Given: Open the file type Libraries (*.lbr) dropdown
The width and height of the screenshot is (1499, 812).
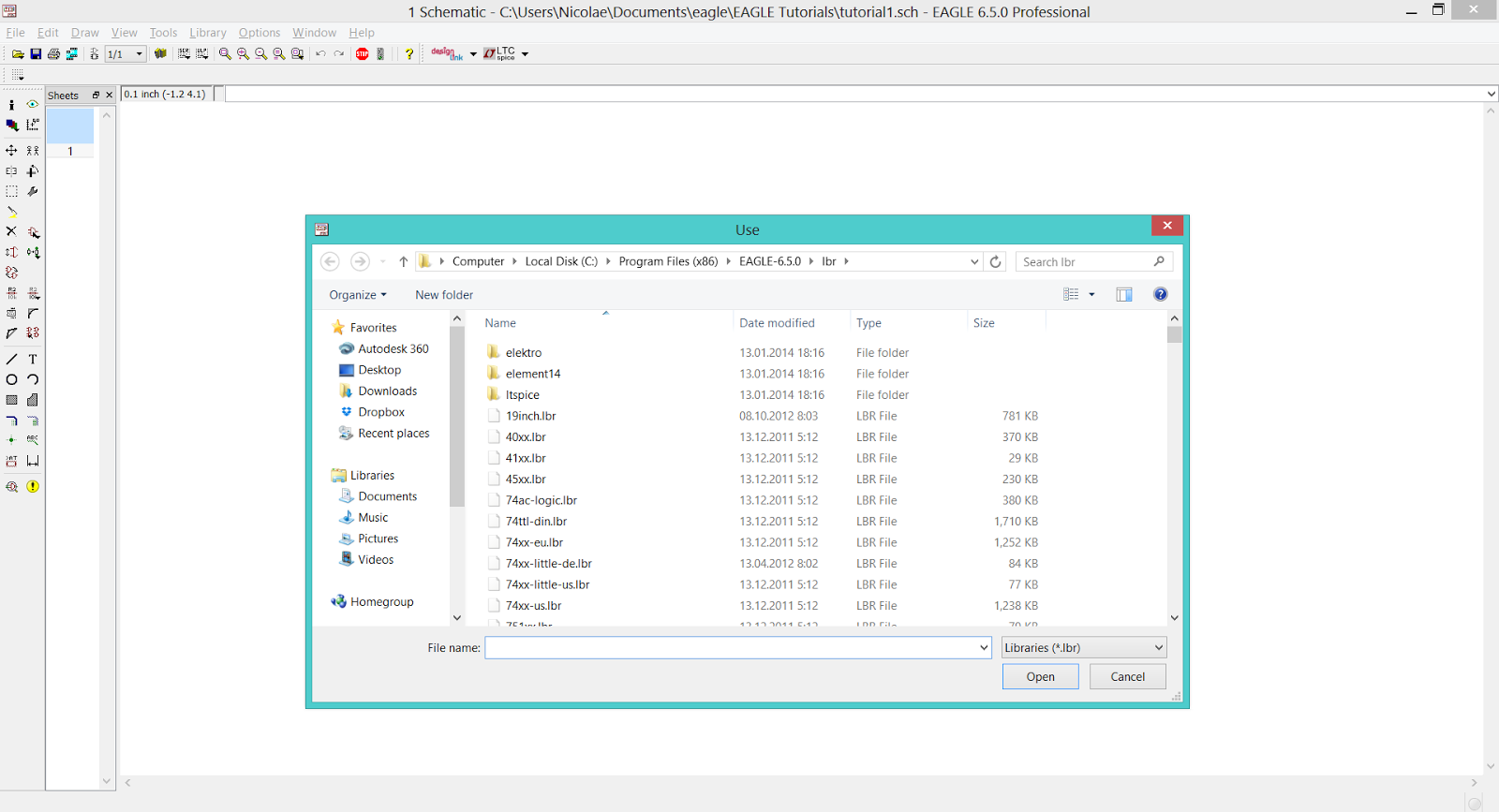Looking at the screenshot, I should pyautogui.click(x=1084, y=648).
